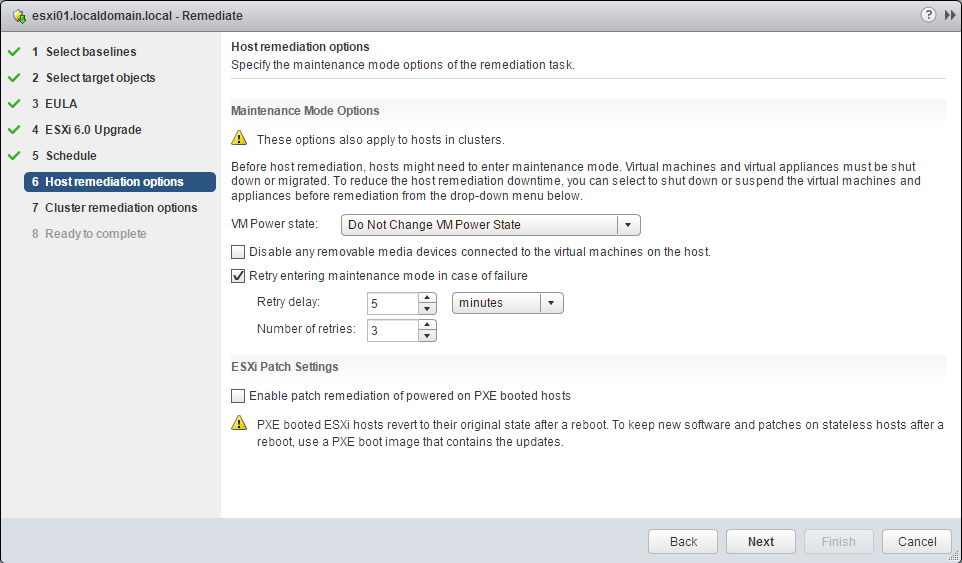Increase Number of retries with up arrow
The image size is (962, 563).
(x=428, y=325)
